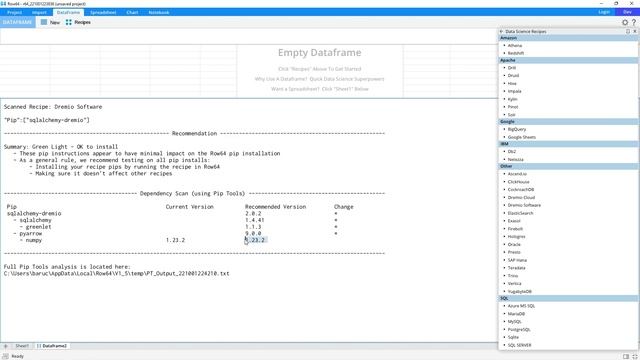Click the Dev button
Screen dimensions: 640x360
(627, 12)
